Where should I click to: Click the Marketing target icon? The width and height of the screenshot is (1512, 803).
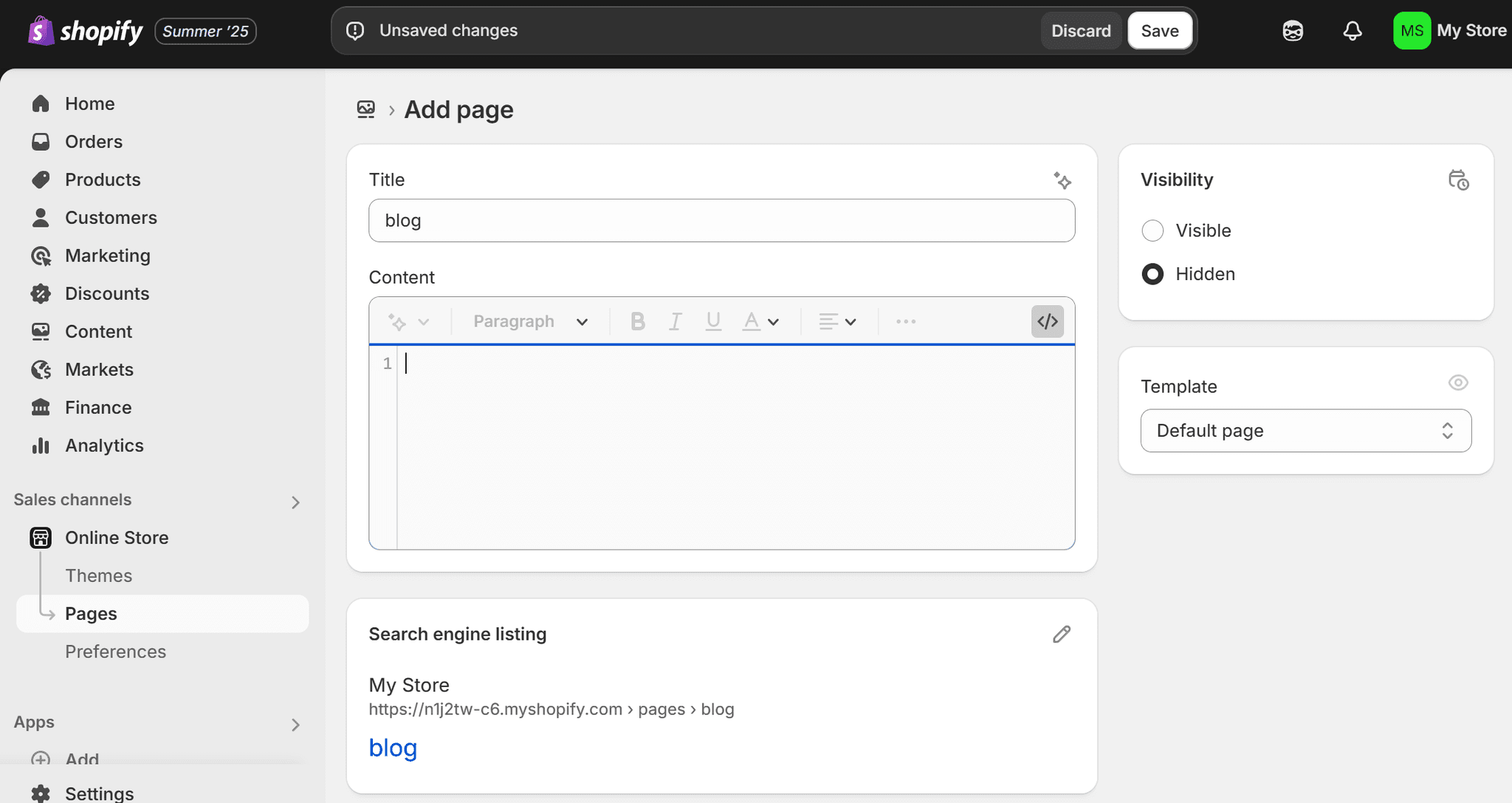41,256
